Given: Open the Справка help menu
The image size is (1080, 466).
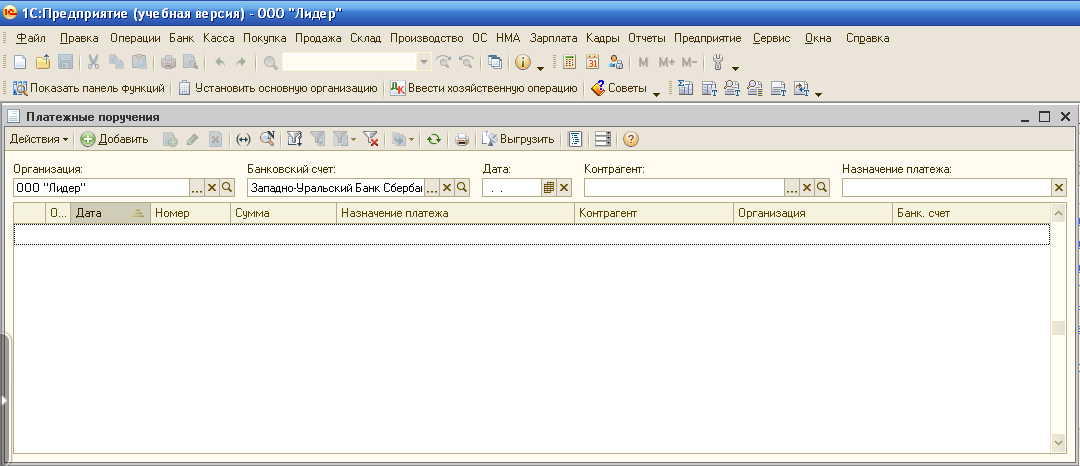Looking at the screenshot, I should [867, 39].
